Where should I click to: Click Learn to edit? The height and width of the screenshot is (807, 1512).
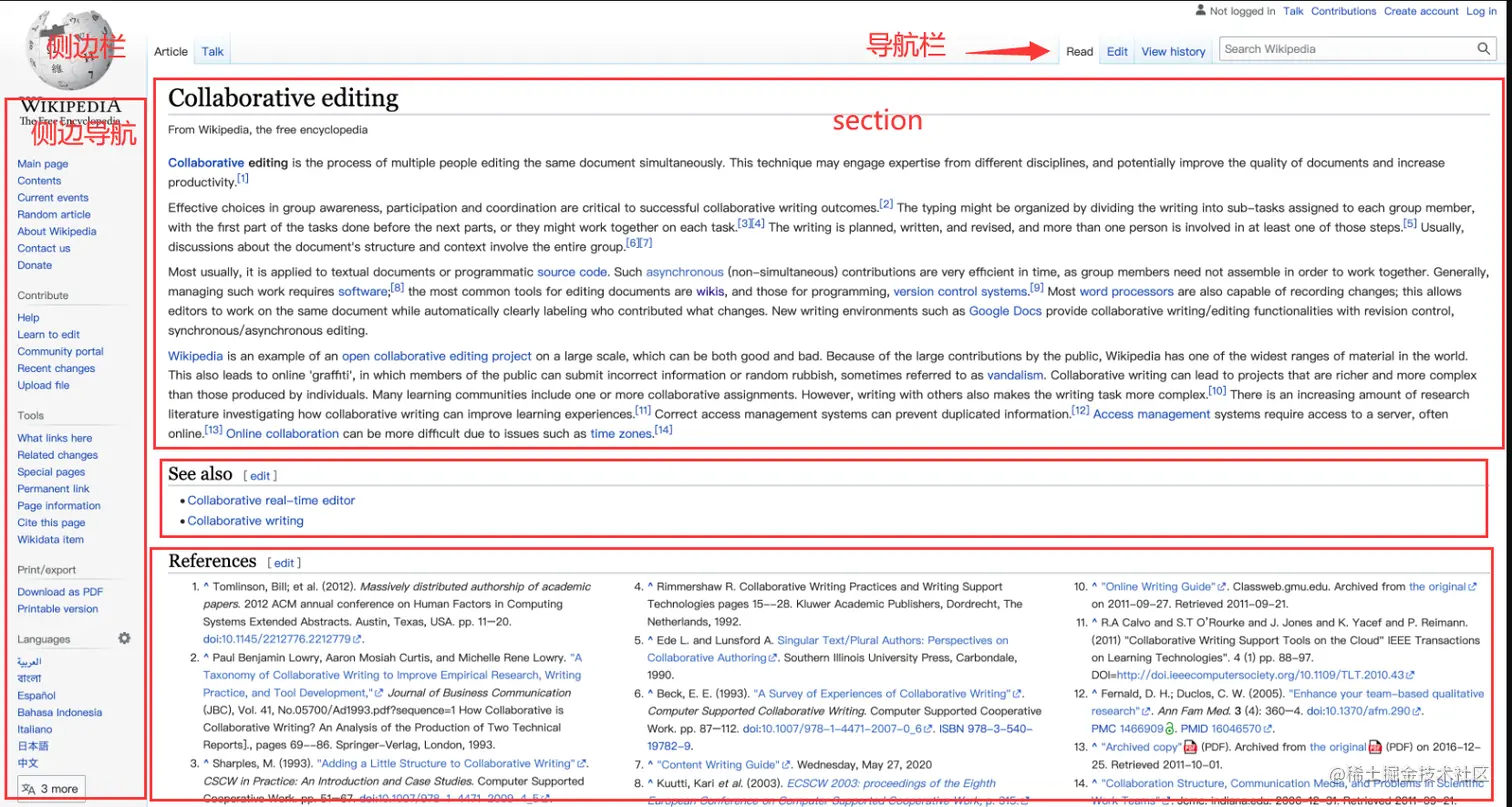pos(48,335)
